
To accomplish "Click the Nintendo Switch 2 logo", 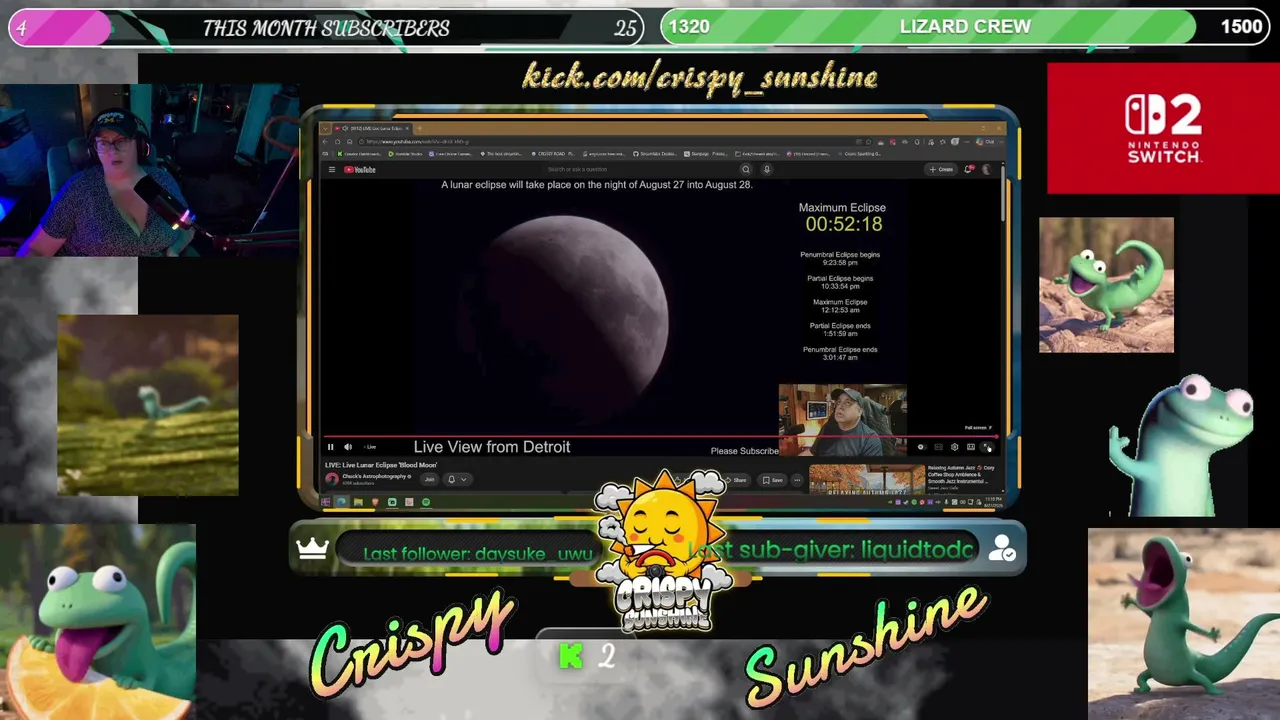I will (1163, 128).
